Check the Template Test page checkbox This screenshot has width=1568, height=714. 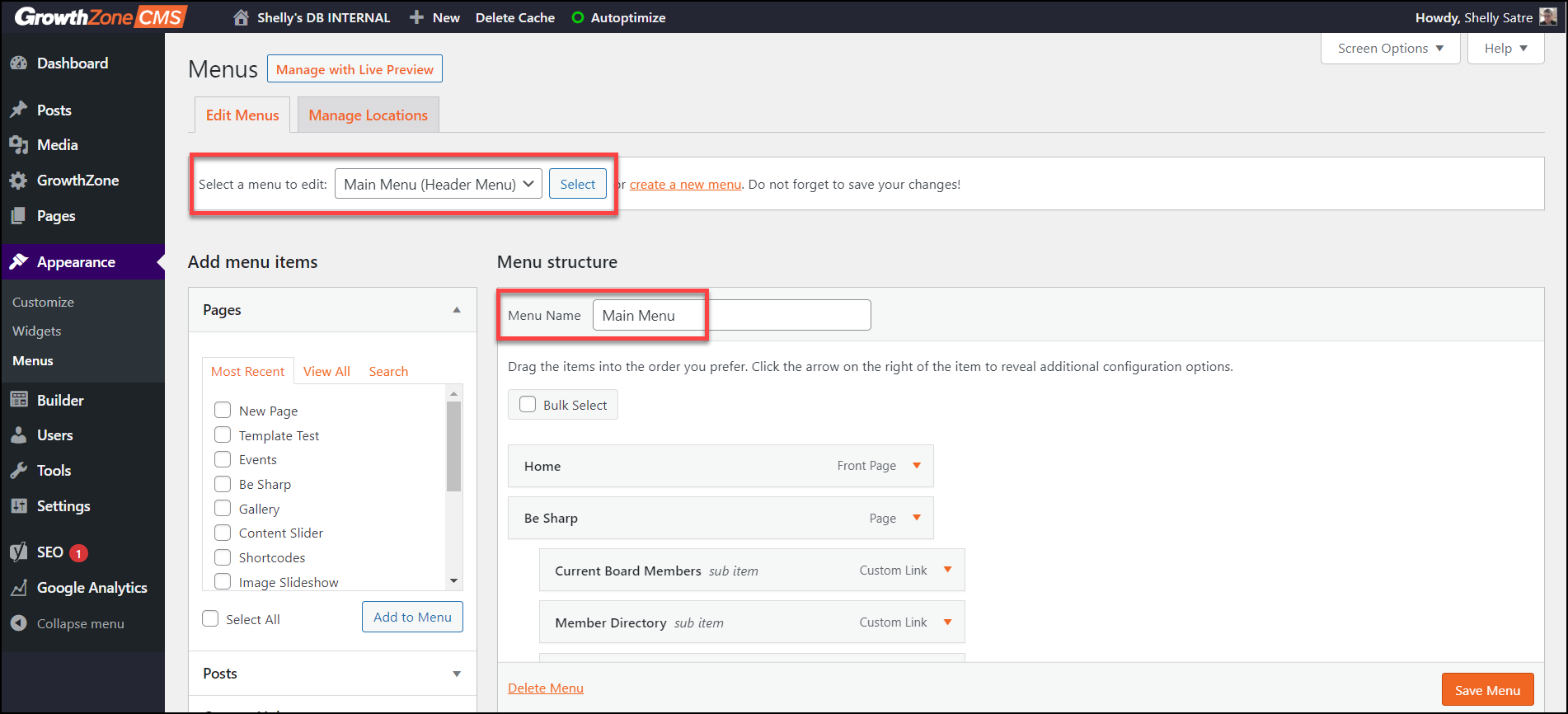click(223, 435)
